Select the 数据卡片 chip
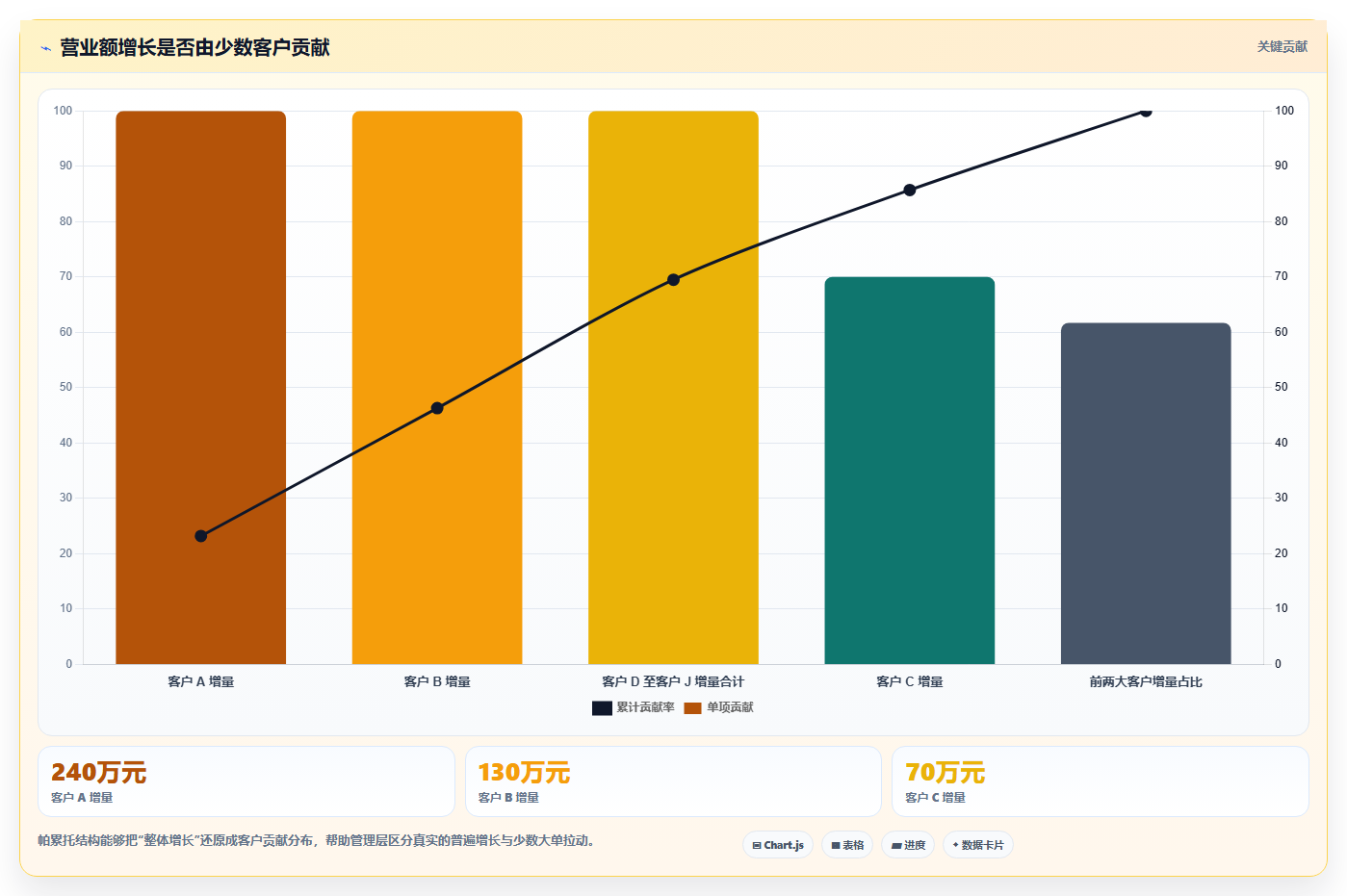 point(978,845)
